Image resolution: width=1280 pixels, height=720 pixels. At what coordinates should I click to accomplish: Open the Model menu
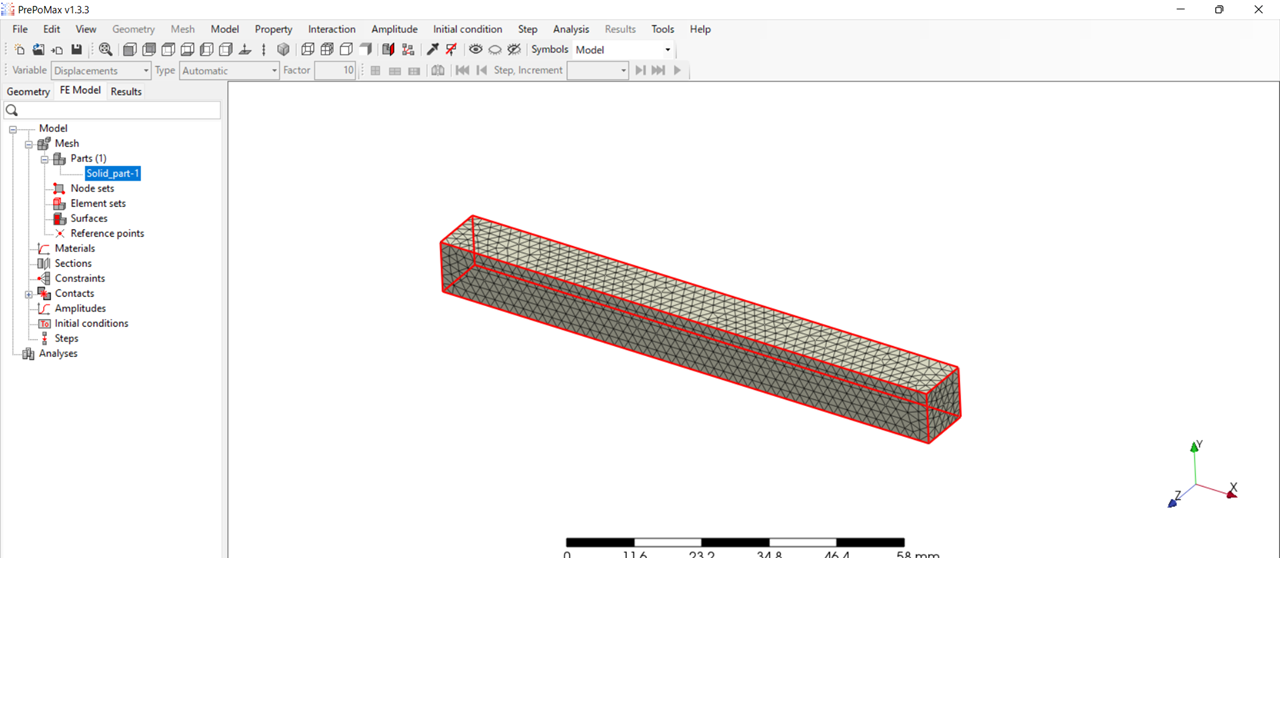pos(225,29)
